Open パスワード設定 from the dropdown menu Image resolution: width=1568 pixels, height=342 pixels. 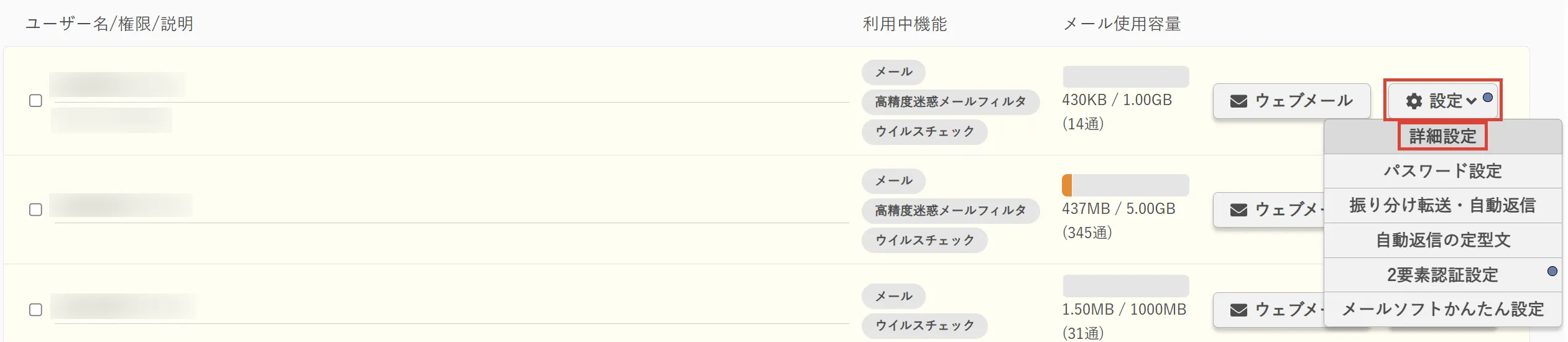point(1442,171)
